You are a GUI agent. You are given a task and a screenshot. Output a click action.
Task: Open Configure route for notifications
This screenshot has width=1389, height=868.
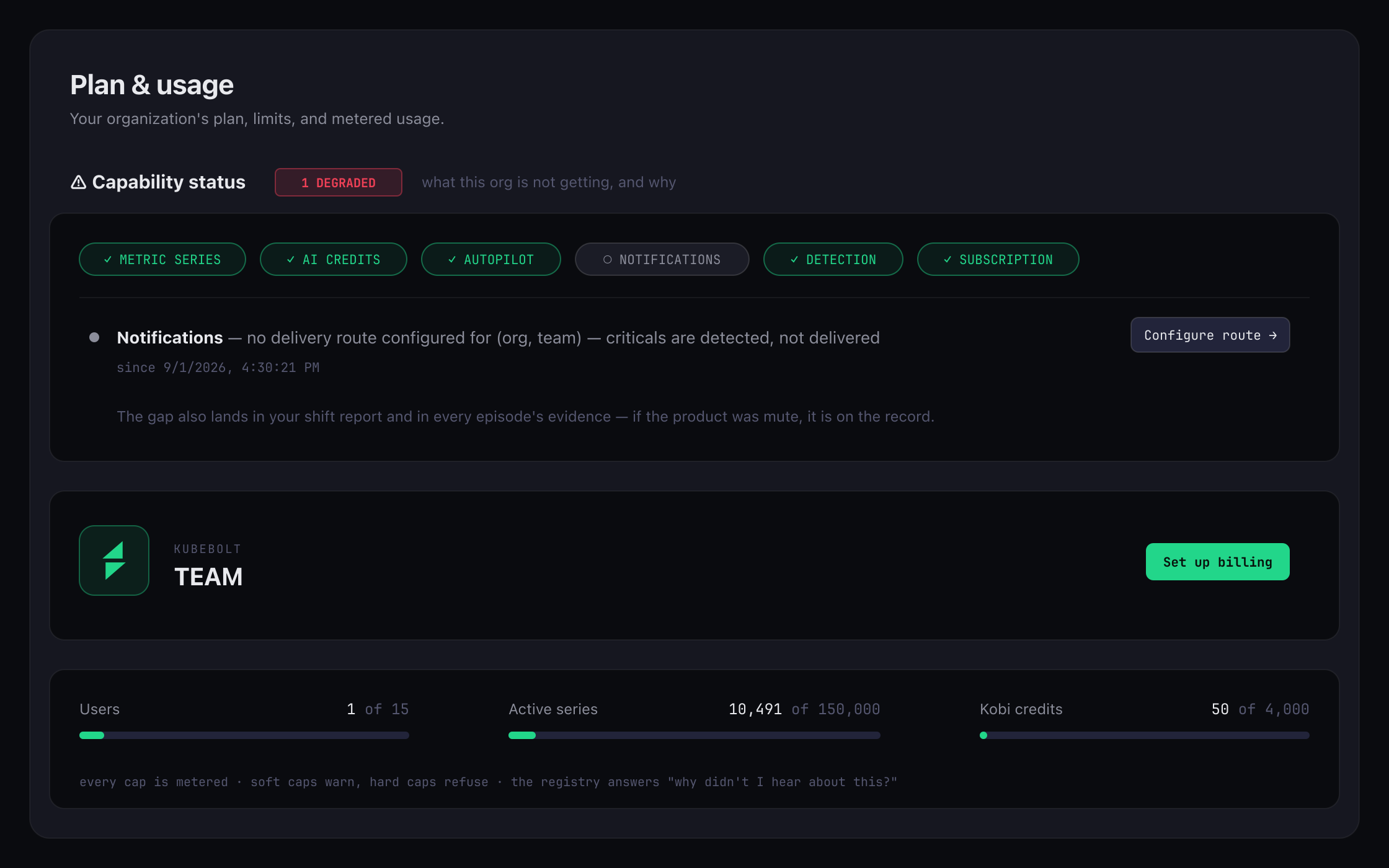click(x=1210, y=335)
